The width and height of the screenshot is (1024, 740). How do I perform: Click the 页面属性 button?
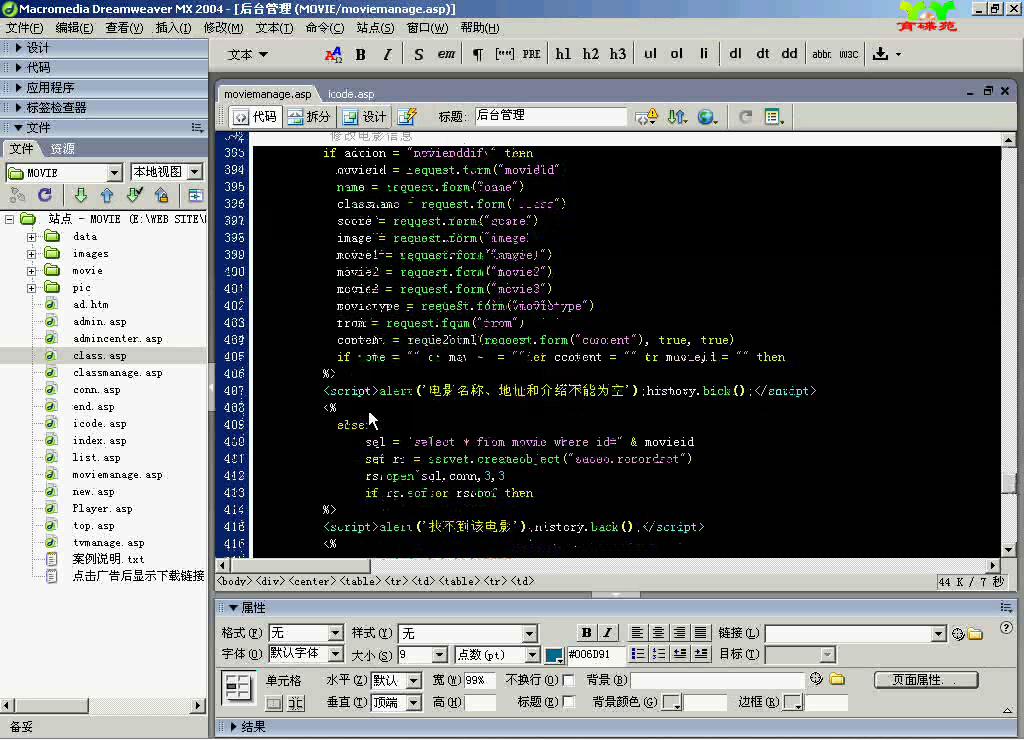point(926,680)
